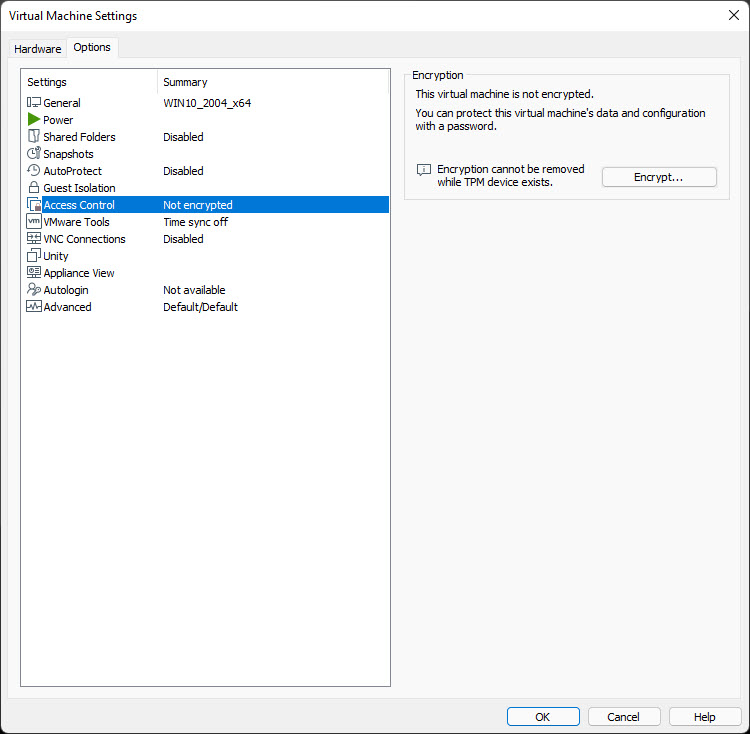This screenshot has height=734, width=750.
Task: Select the Guest Isolation label
Action: tap(79, 188)
